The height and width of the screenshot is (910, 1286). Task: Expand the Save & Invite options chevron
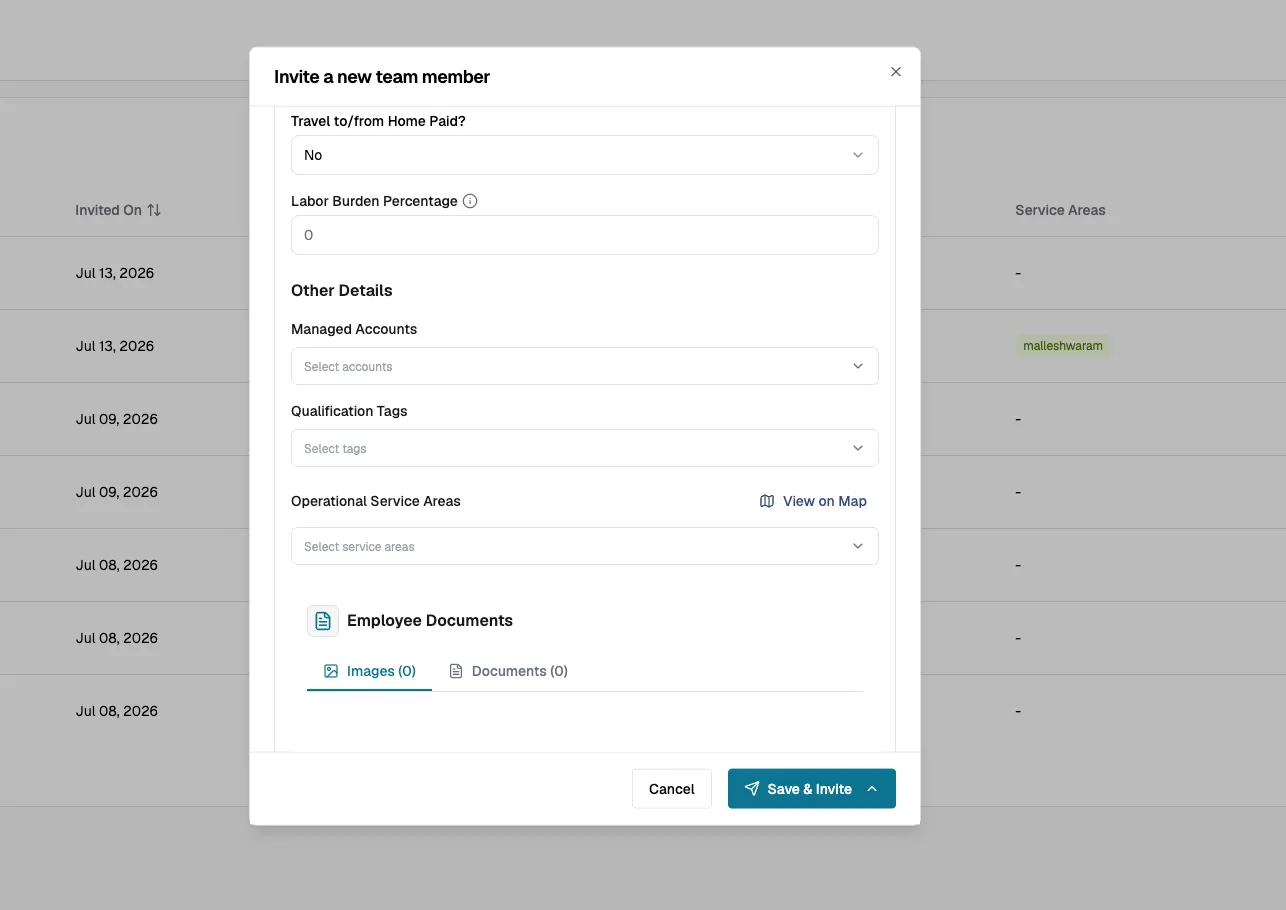coord(872,789)
